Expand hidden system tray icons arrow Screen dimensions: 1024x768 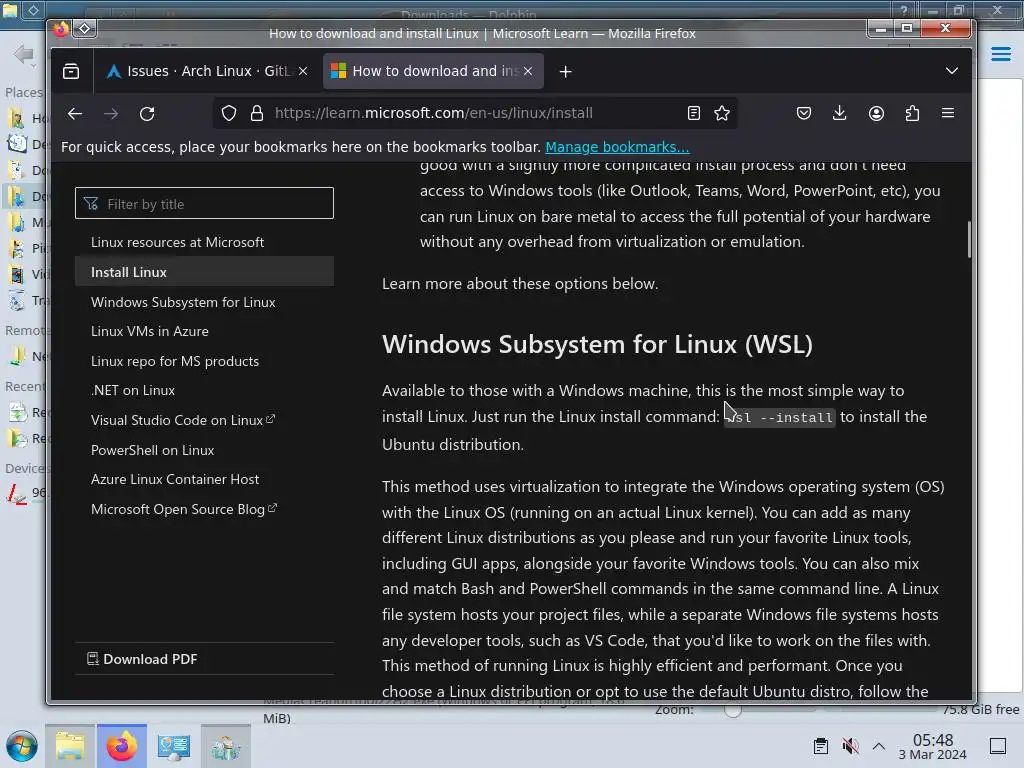[x=879, y=746]
